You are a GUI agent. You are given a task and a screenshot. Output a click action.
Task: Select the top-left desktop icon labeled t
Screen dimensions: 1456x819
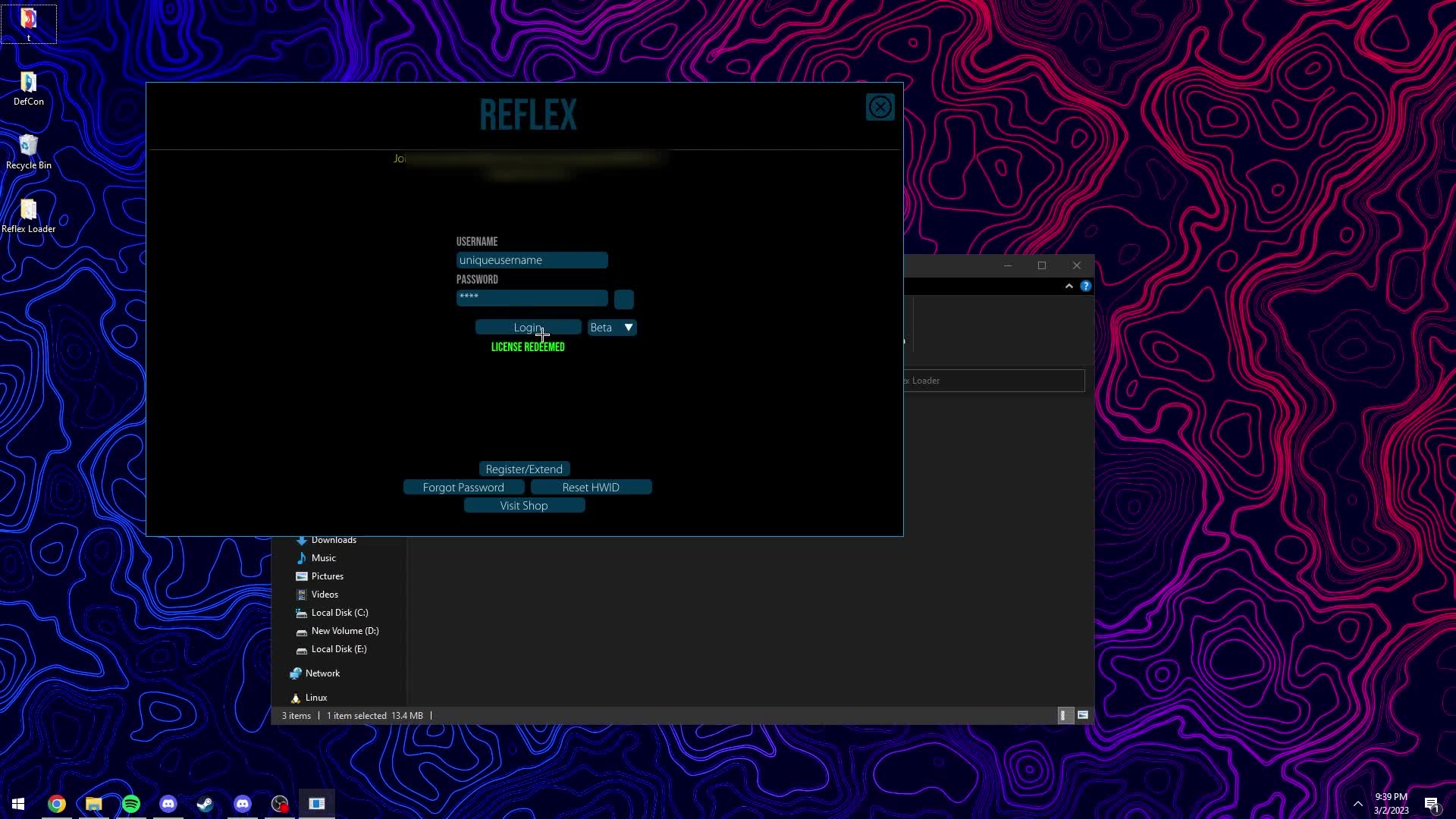(28, 24)
